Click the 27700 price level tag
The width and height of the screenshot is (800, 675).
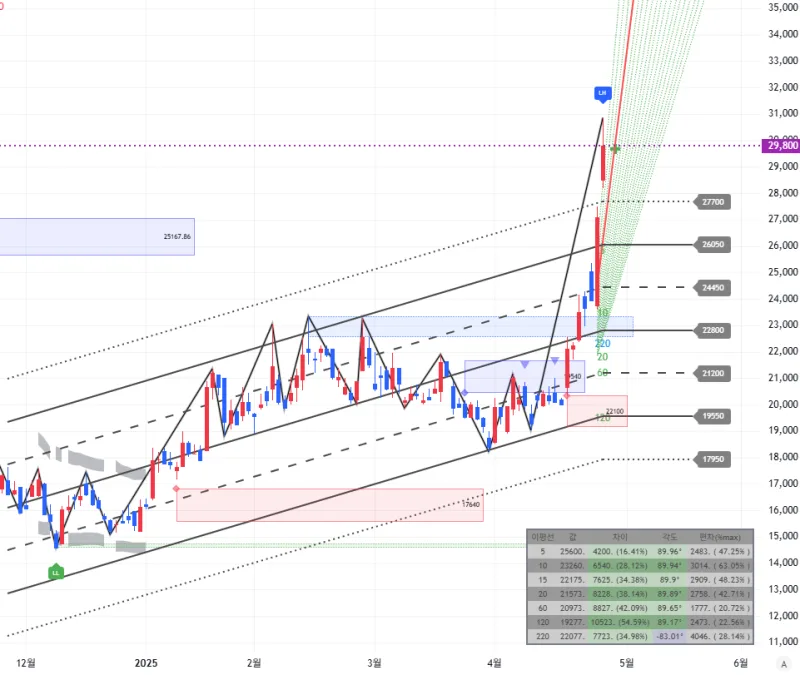pyautogui.click(x=713, y=202)
